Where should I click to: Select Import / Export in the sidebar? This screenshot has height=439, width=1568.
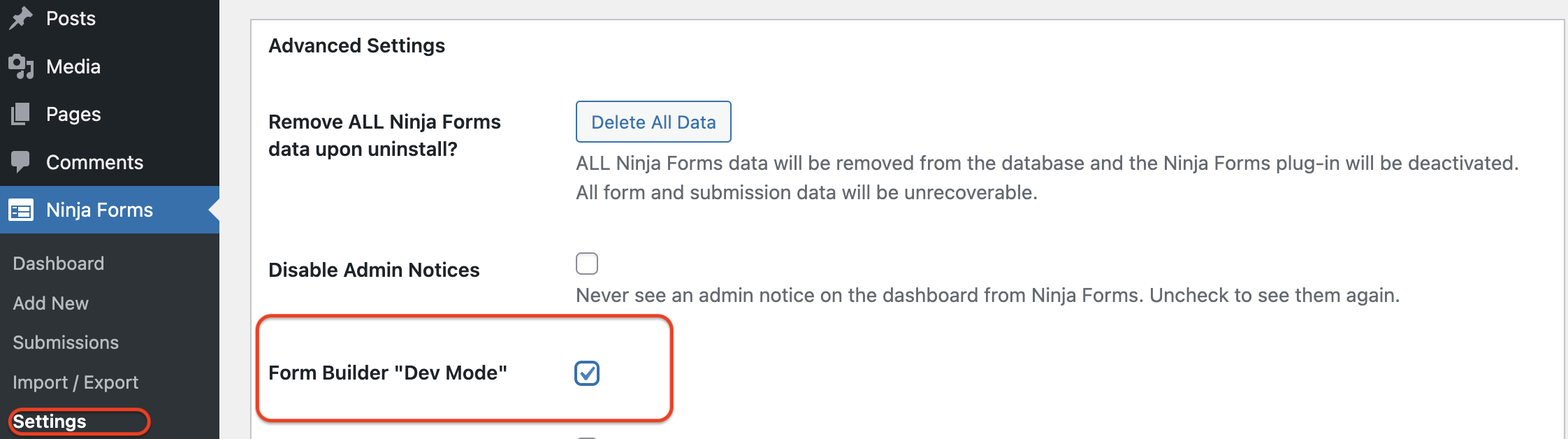(74, 382)
